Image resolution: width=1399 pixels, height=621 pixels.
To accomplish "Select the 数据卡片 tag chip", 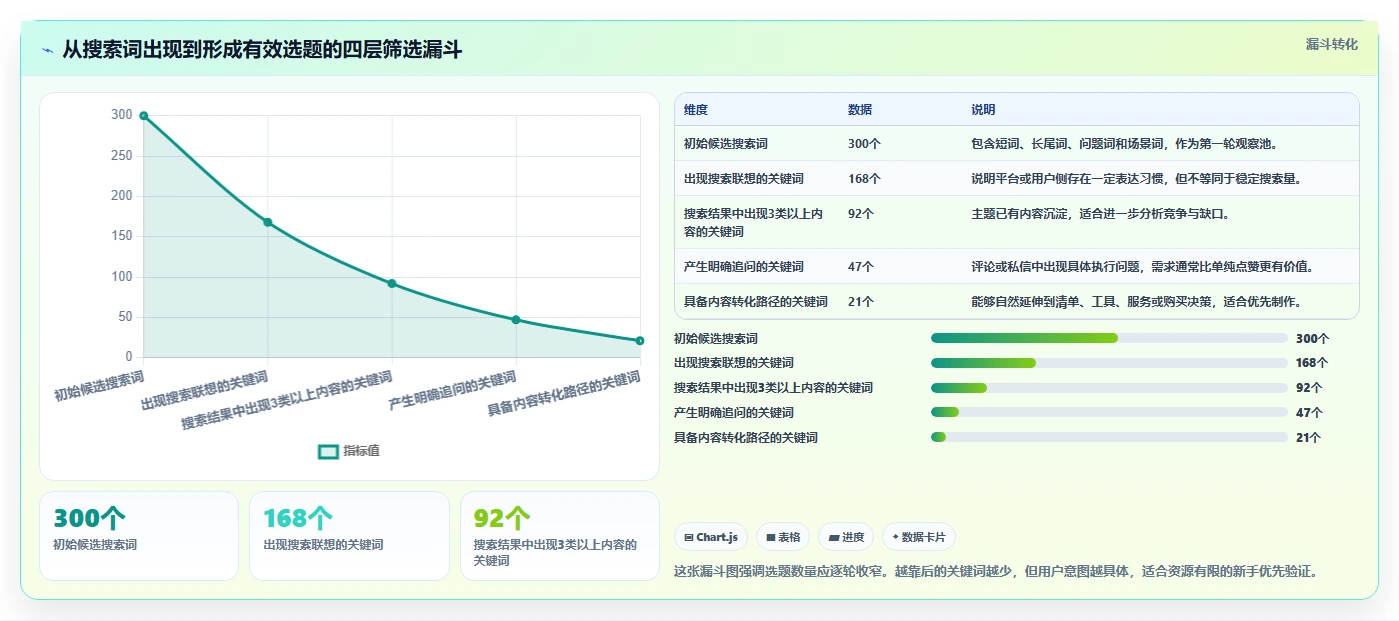I will click(x=919, y=537).
